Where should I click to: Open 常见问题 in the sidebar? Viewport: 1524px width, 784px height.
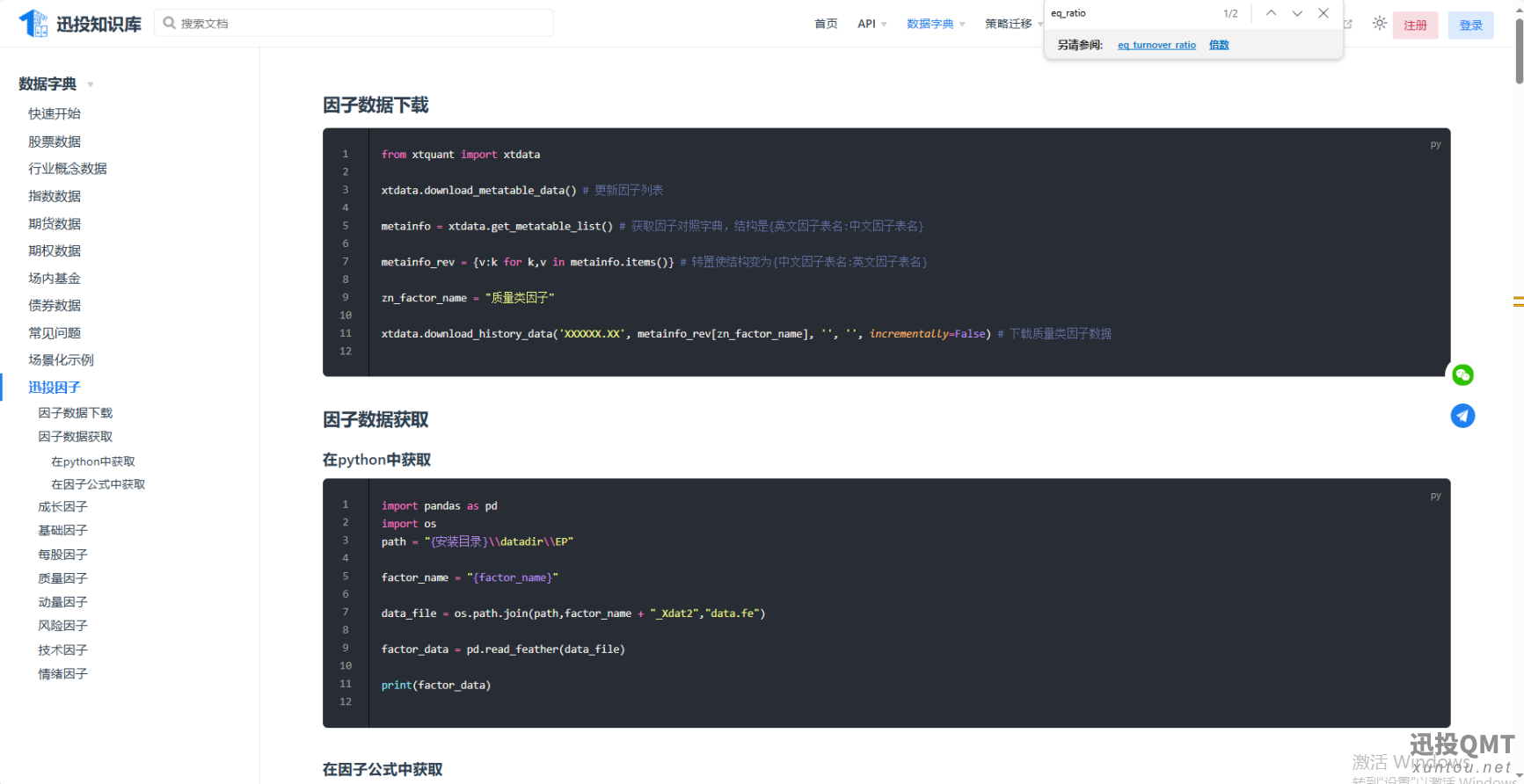55,333
